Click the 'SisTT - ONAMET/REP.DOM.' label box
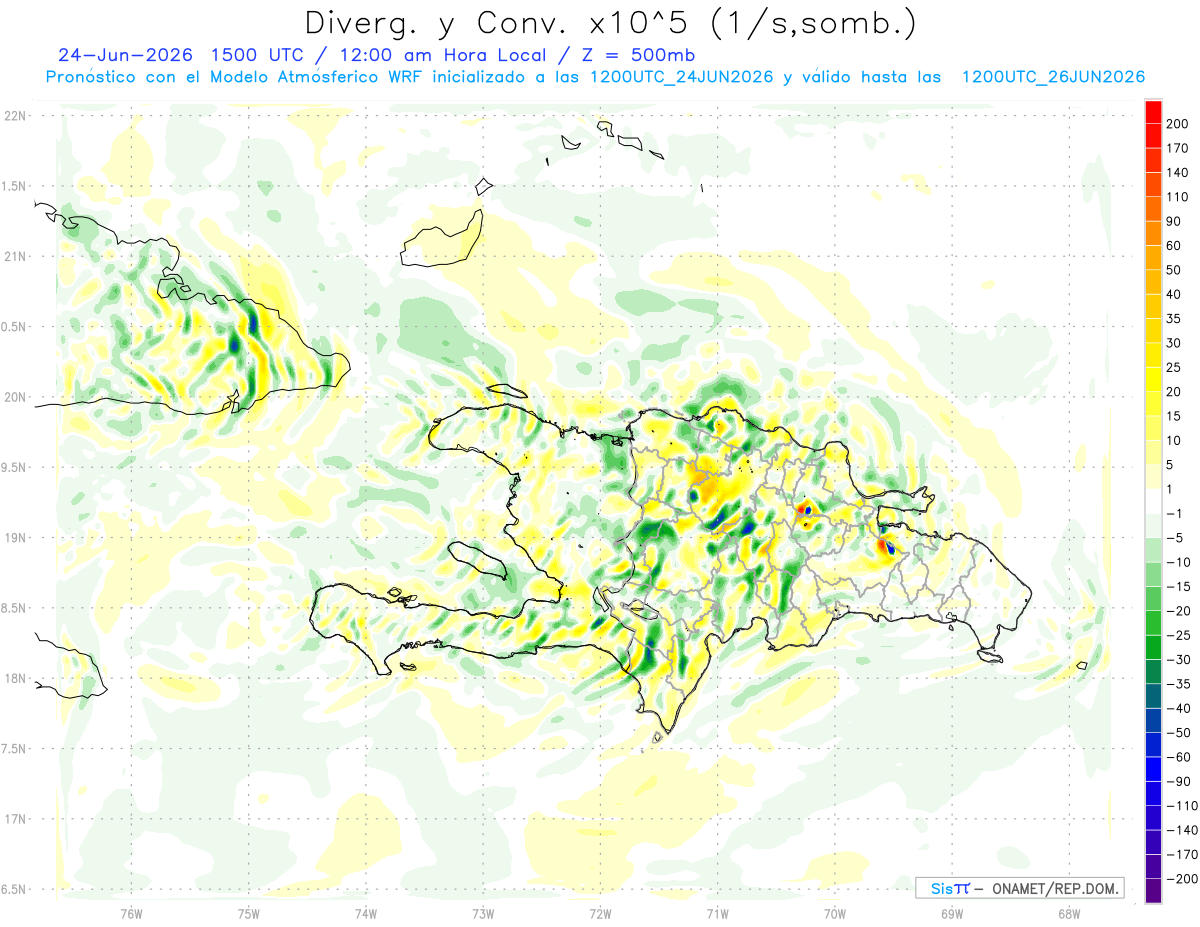 (x=1019, y=888)
